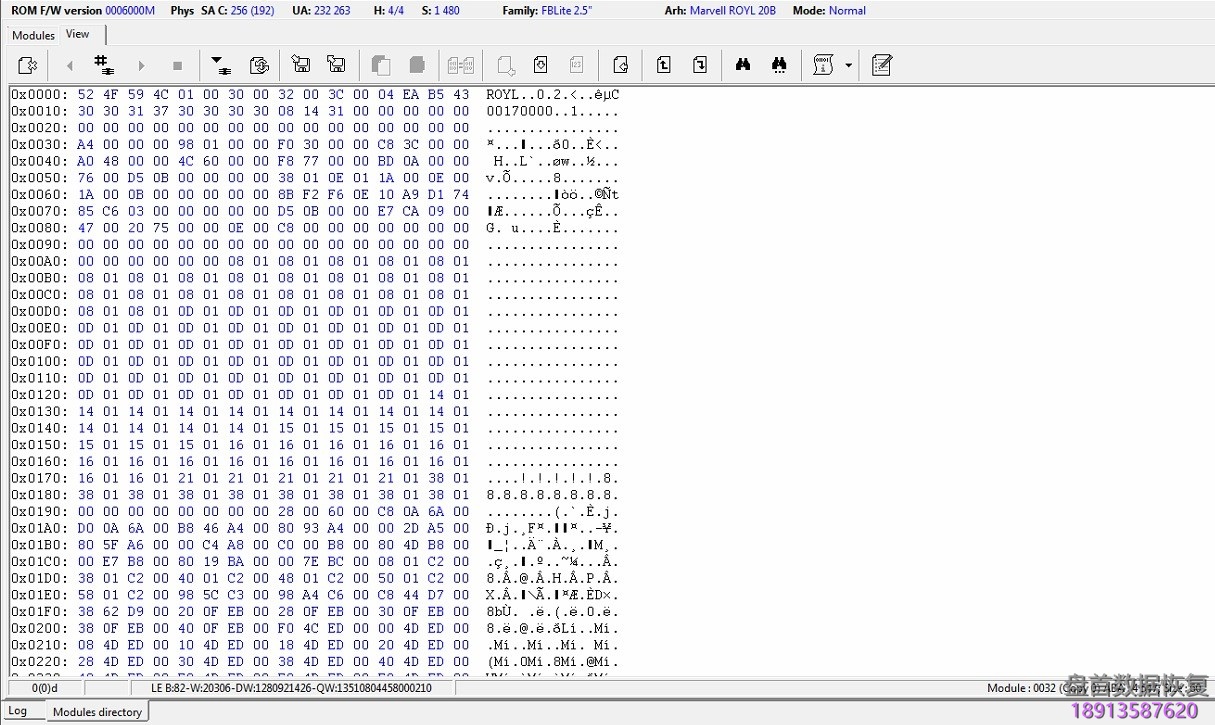Click the page icon with down-turn arrow
The image size is (1215, 725).
click(x=700, y=66)
